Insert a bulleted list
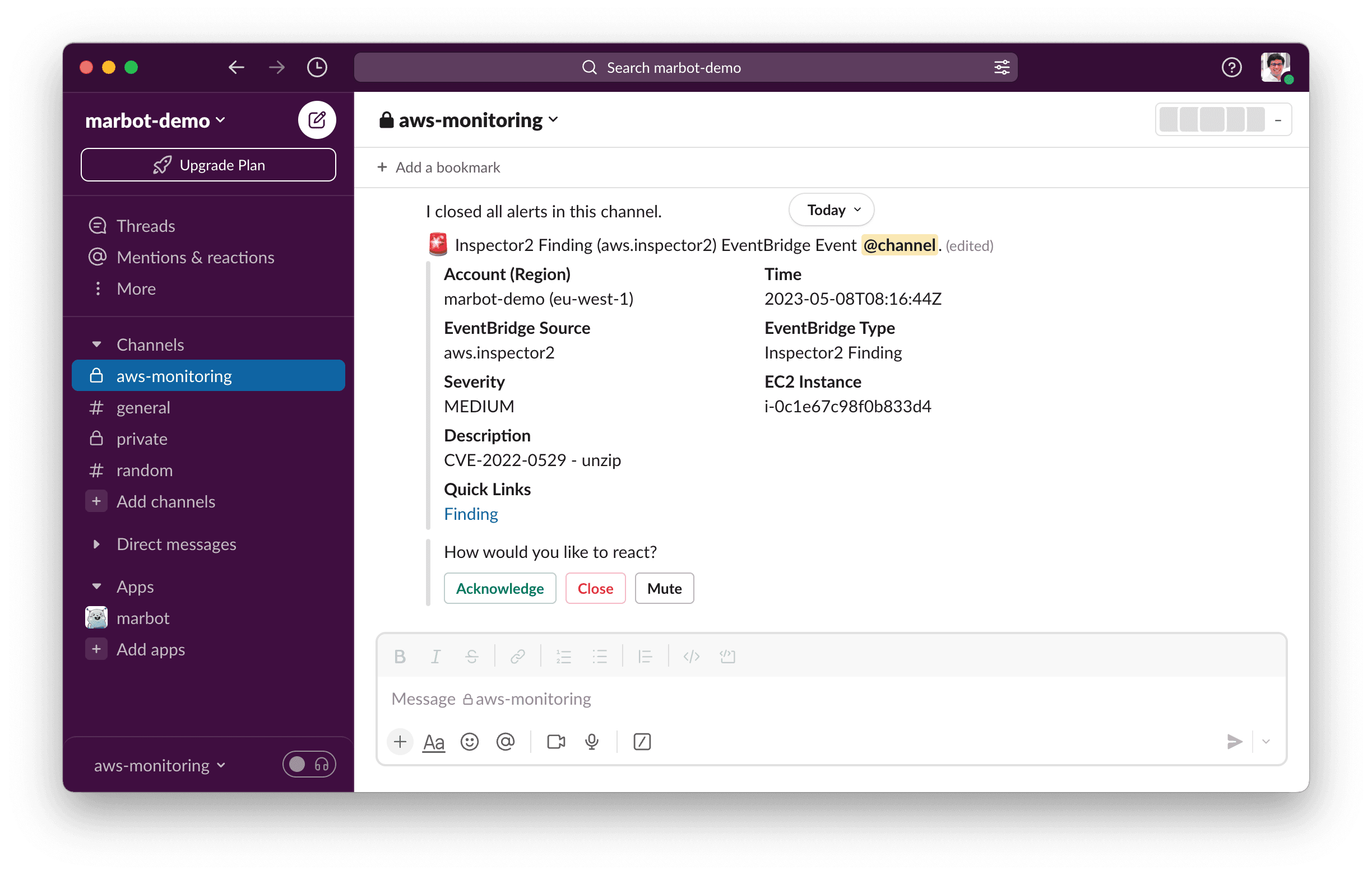The width and height of the screenshot is (1372, 875). [x=599, y=657]
